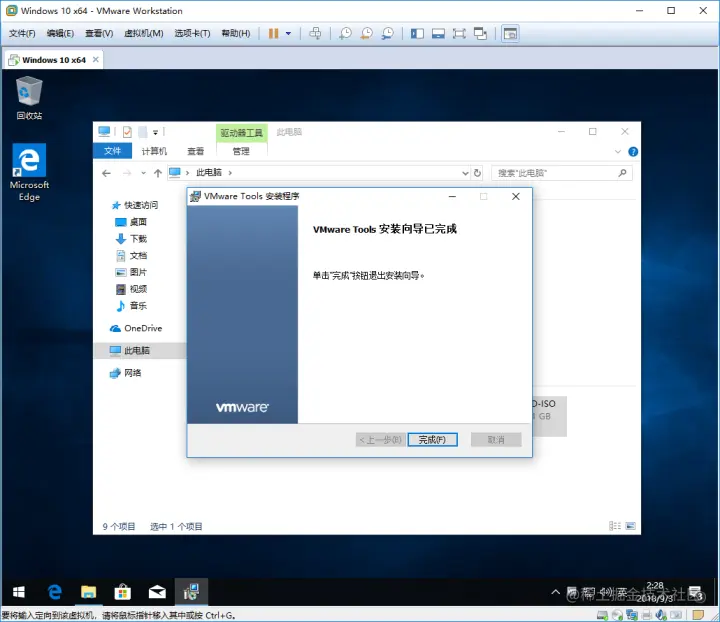
Task: Open the 查看(V) menu
Action: point(99,34)
